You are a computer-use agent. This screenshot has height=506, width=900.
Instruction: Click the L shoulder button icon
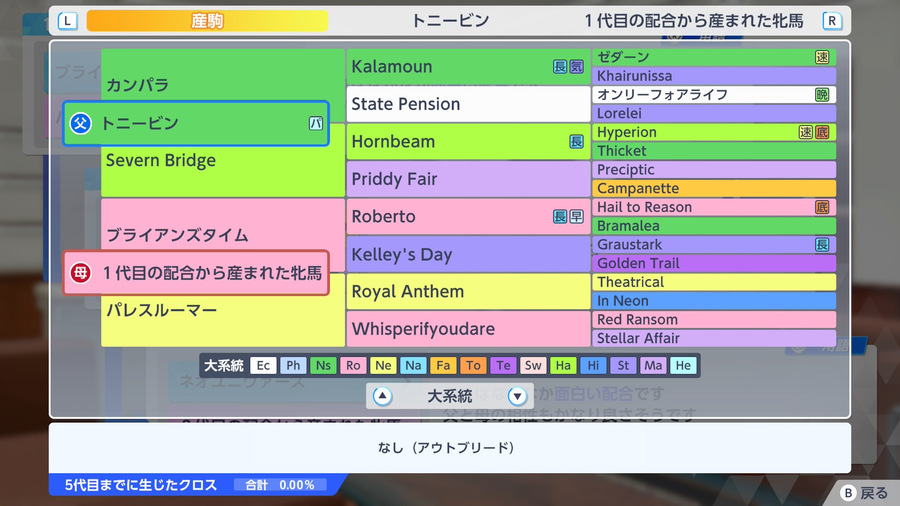pyautogui.click(x=68, y=21)
